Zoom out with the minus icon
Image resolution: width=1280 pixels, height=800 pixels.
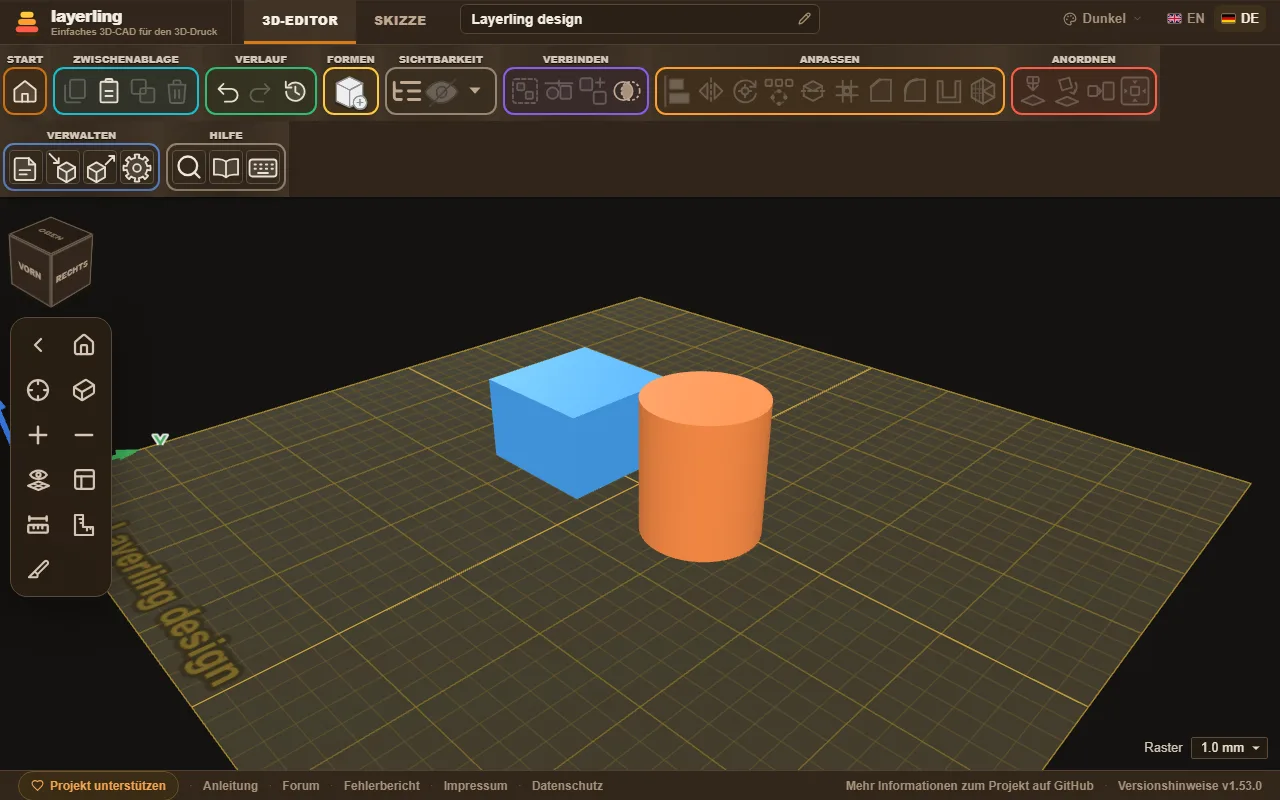click(x=84, y=435)
